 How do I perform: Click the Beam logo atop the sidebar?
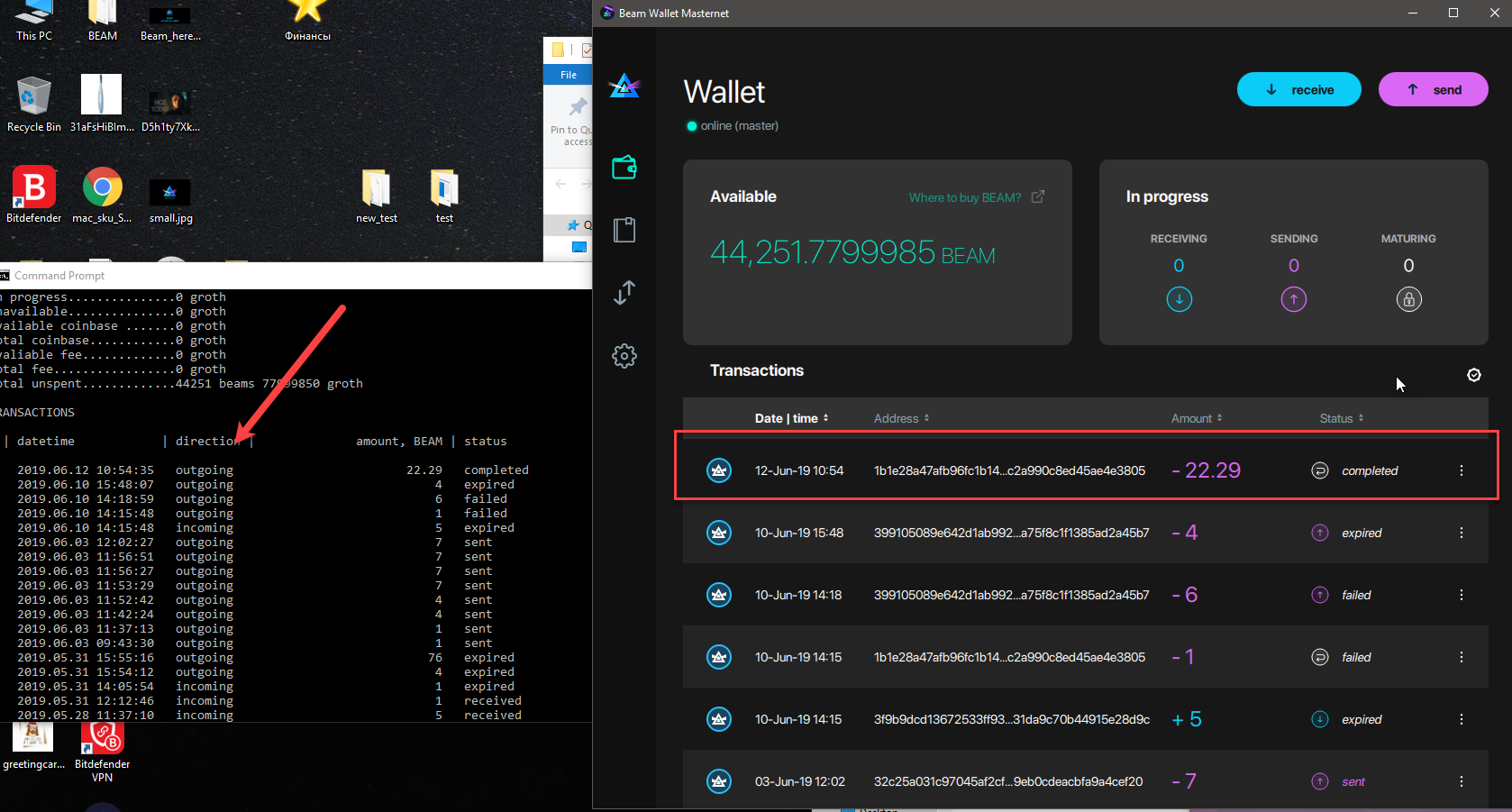[624, 86]
